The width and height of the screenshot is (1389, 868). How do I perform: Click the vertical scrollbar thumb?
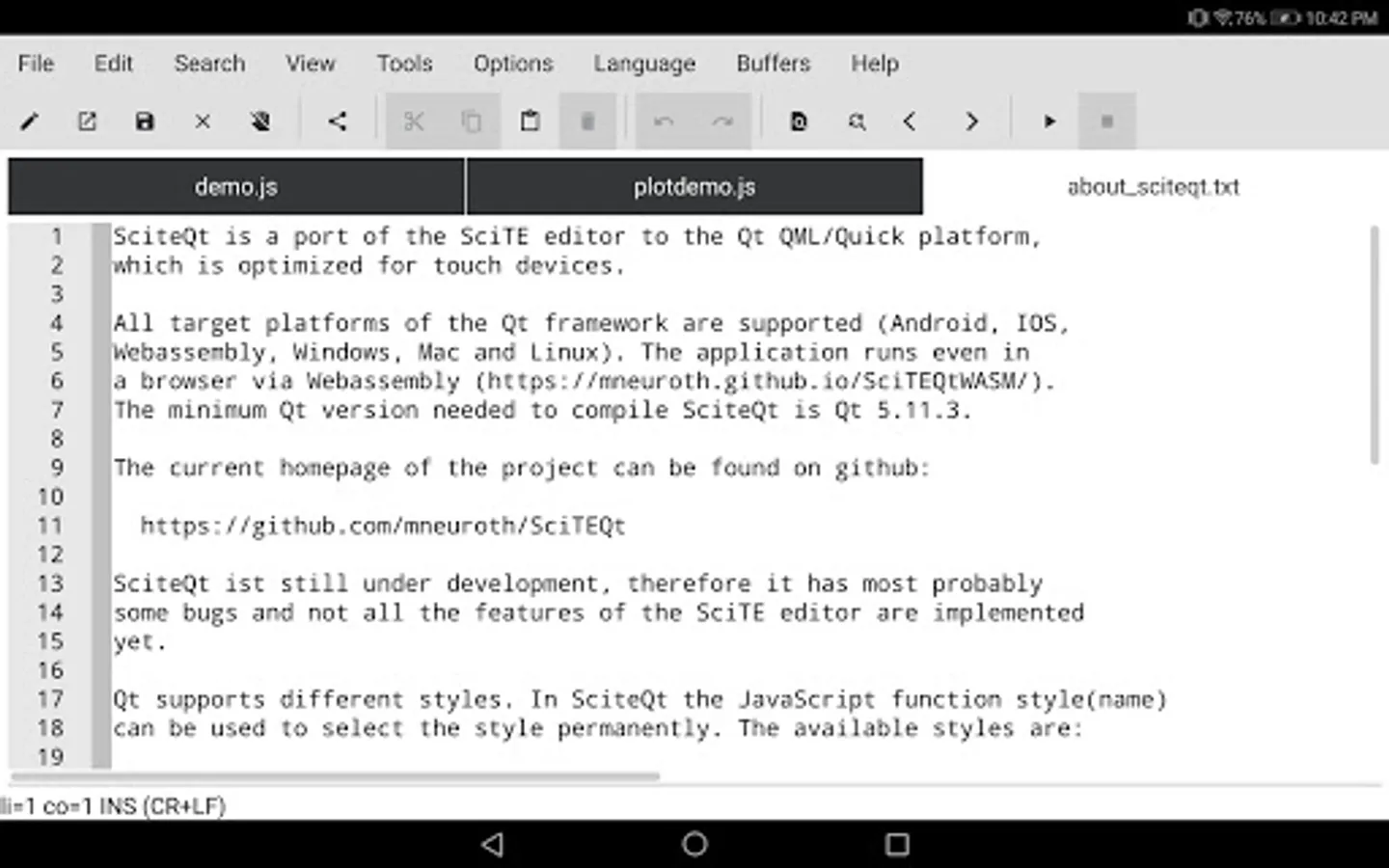coord(1375,344)
